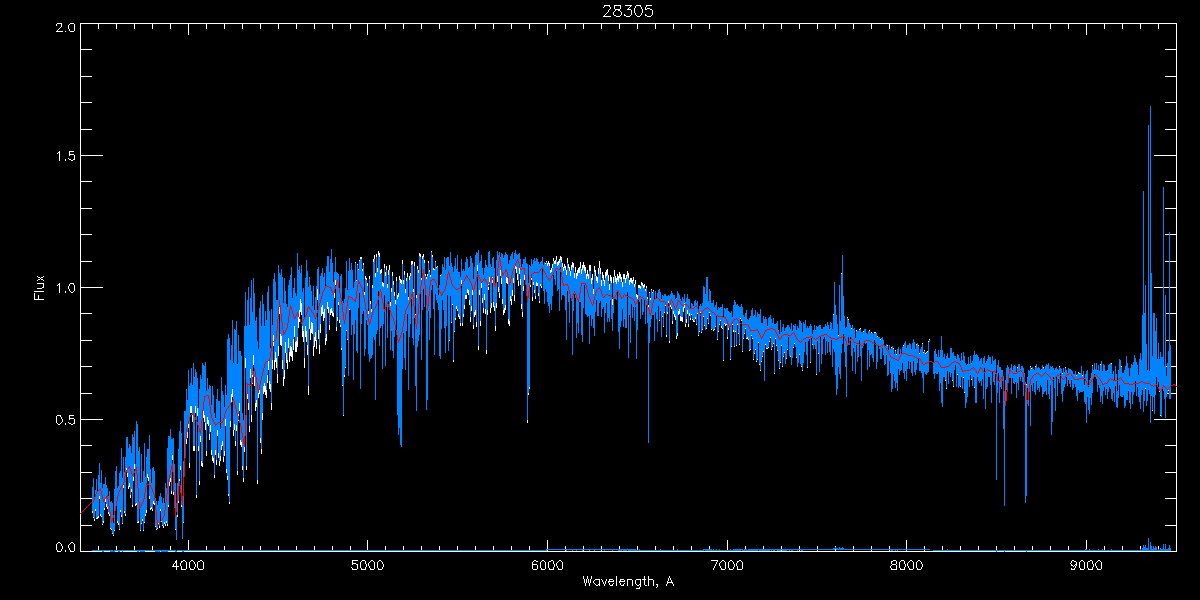This screenshot has width=1200, height=600.
Task: Click the 0.5 y-axis tick label
Action: click(66, 419)
